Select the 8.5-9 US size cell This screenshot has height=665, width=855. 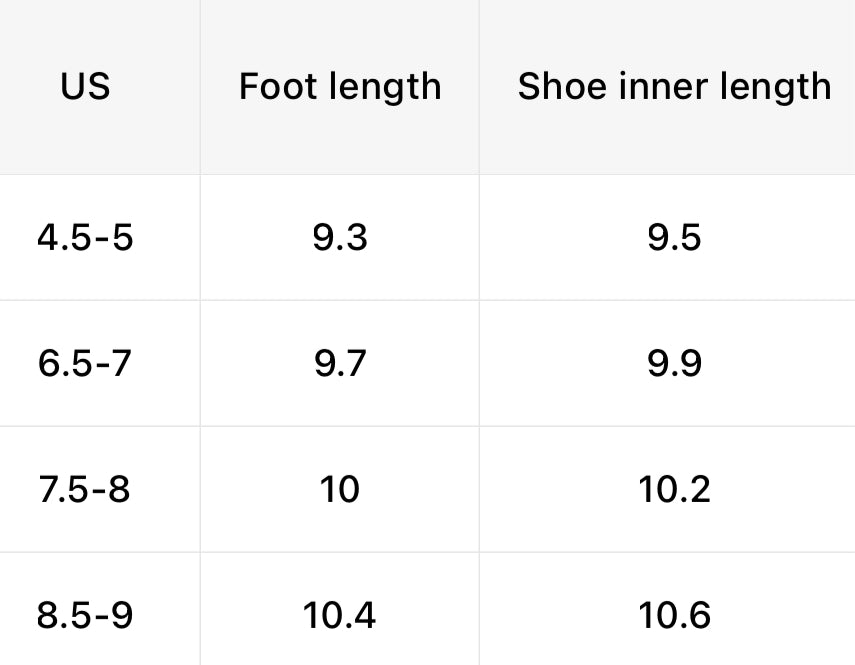tap(85, 615)
